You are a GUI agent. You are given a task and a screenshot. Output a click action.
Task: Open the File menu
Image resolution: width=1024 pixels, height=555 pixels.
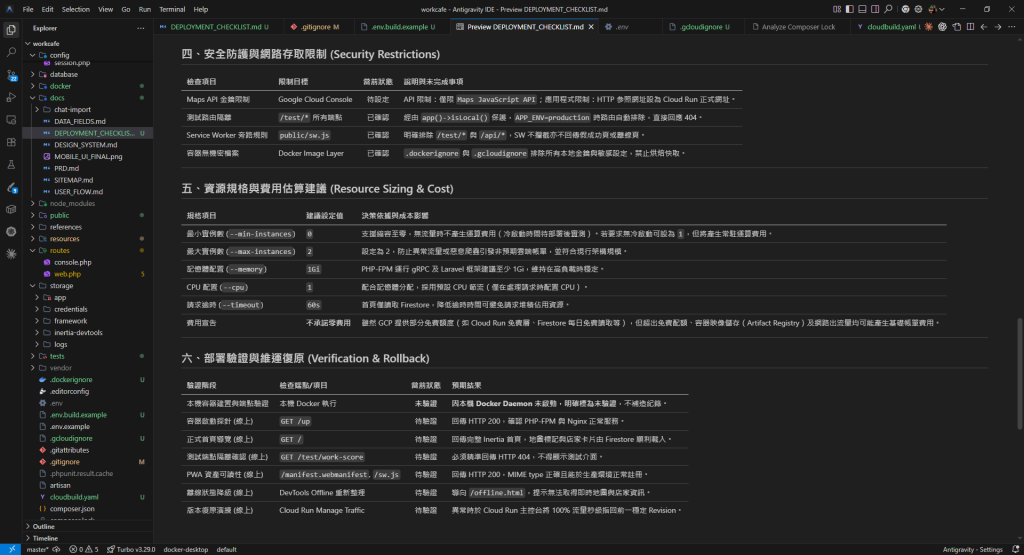coord(28,9)
